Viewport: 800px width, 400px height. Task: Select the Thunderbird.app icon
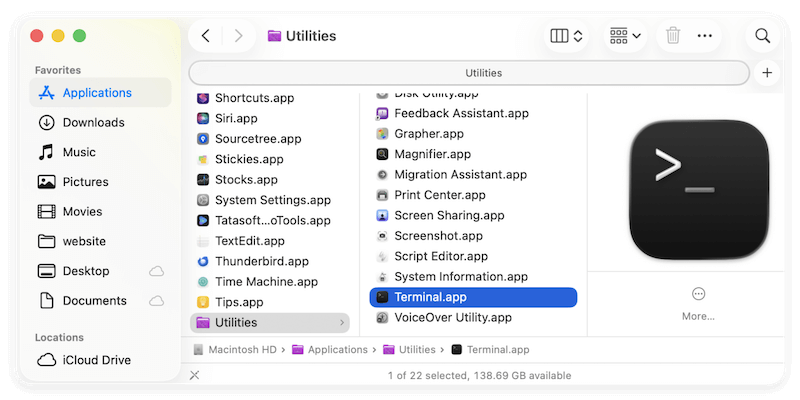(x=203, y=261)
